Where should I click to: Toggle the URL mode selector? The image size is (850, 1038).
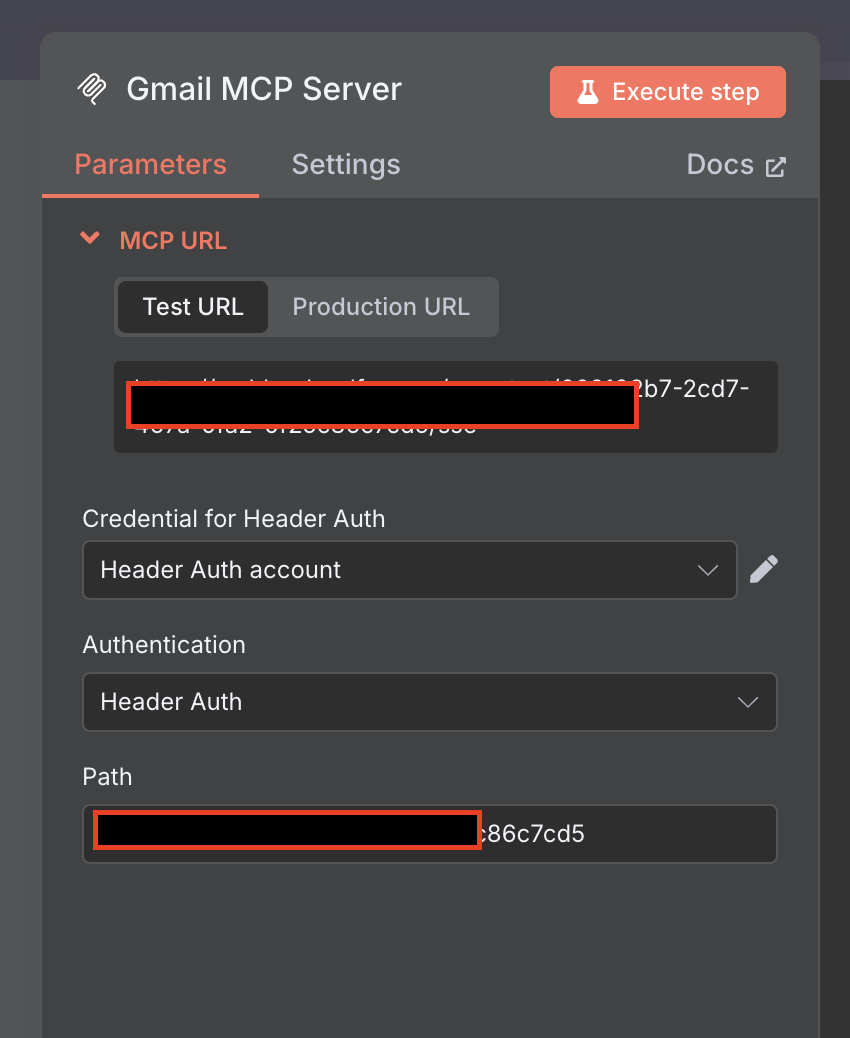[307, 307]
